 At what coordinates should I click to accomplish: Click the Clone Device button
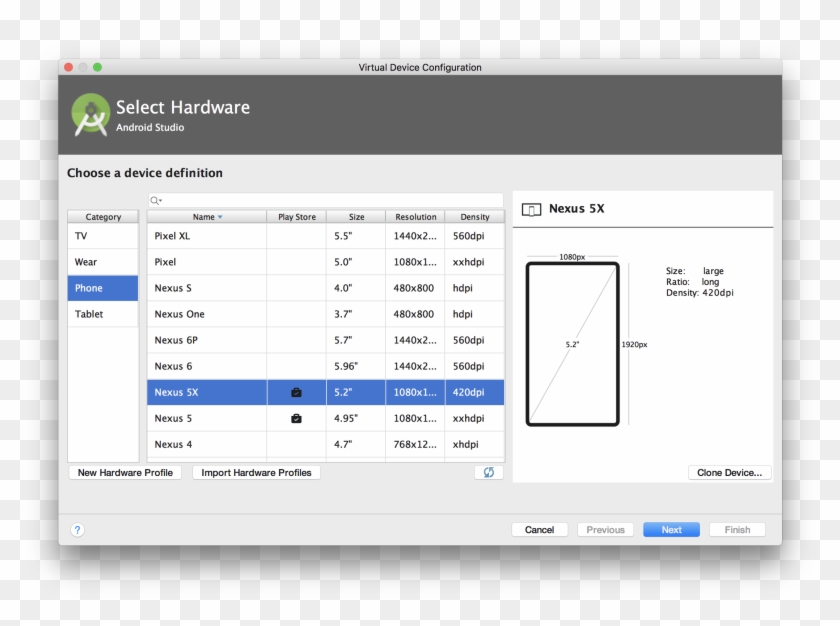point(729,473)
